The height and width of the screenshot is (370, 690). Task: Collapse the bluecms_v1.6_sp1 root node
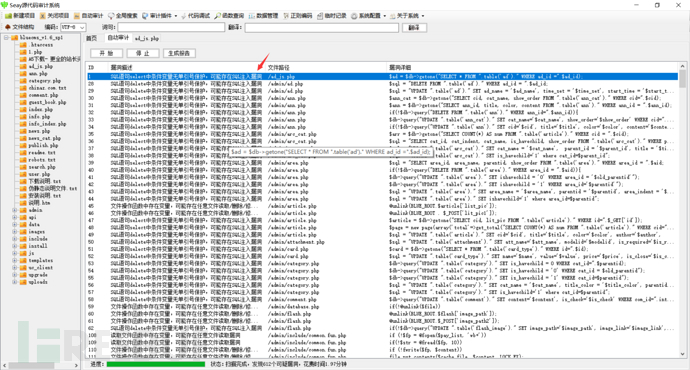7,38
